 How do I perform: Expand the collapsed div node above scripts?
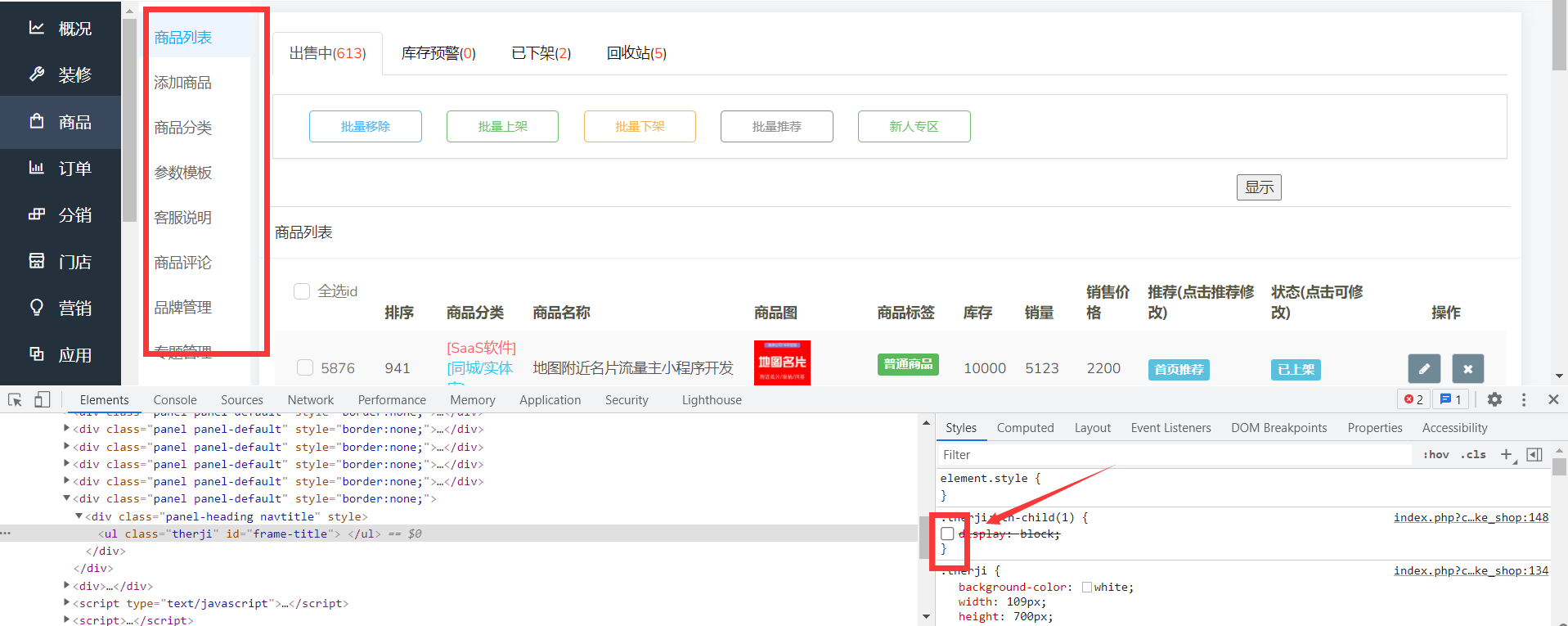[67, 586]
